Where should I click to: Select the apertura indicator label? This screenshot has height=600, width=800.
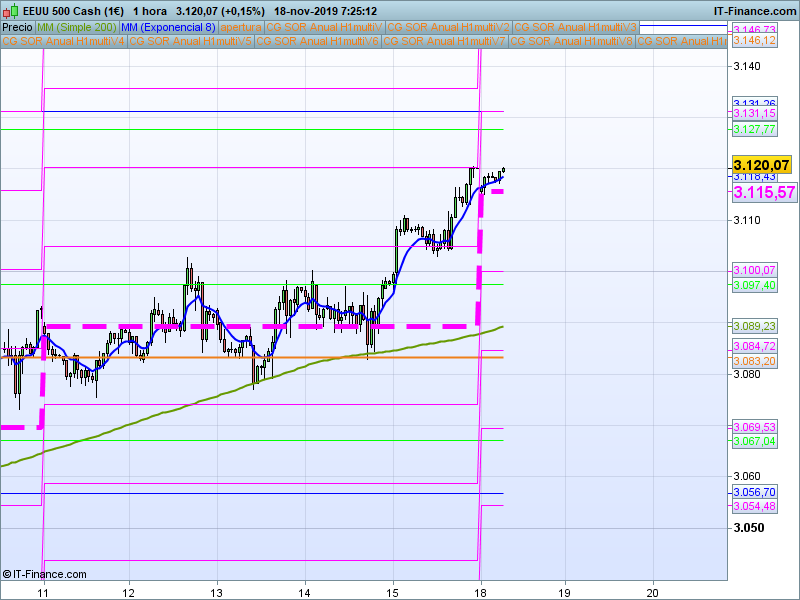[240, 27]
